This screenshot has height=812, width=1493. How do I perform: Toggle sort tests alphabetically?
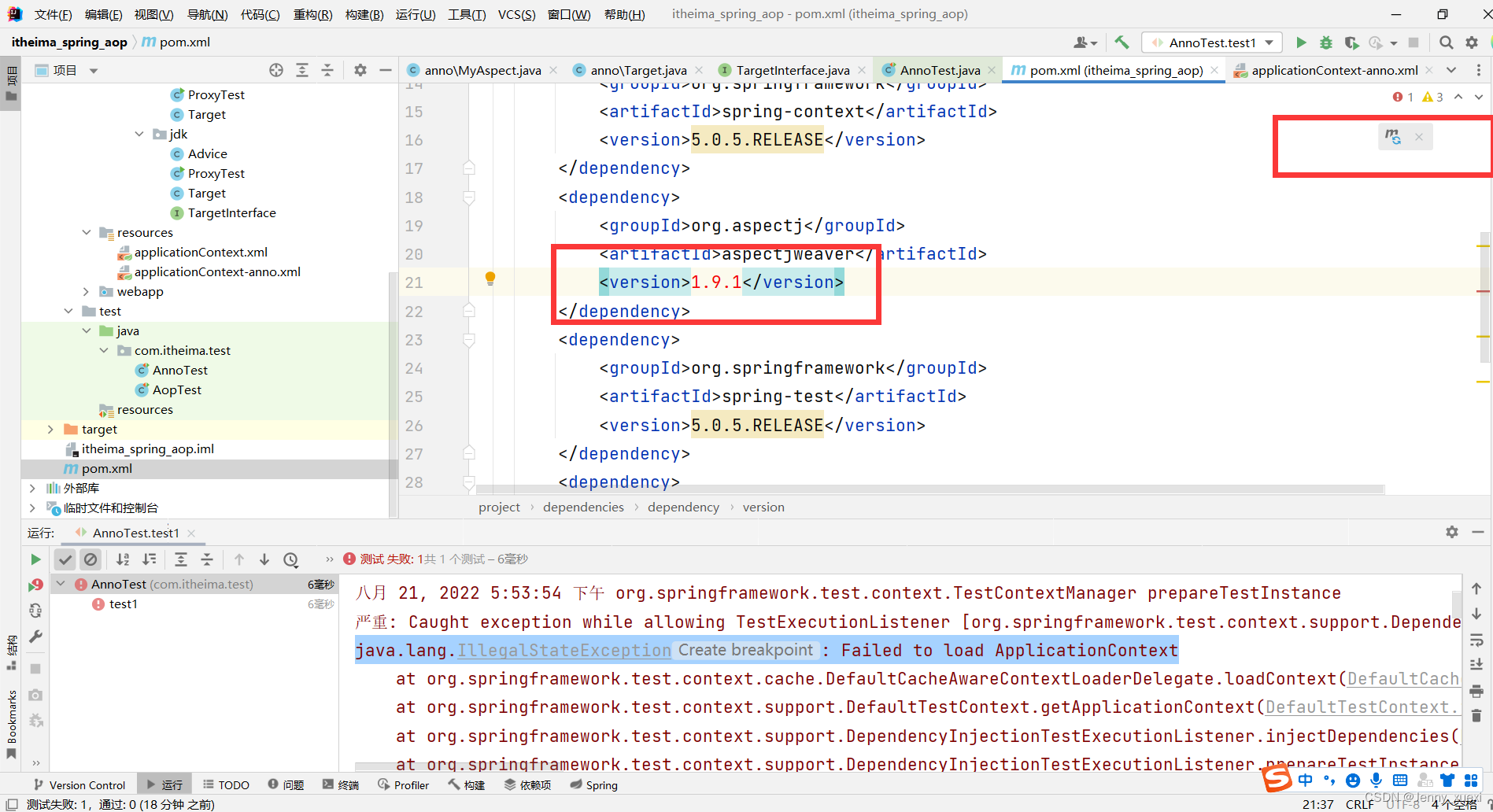coord(122,559)
